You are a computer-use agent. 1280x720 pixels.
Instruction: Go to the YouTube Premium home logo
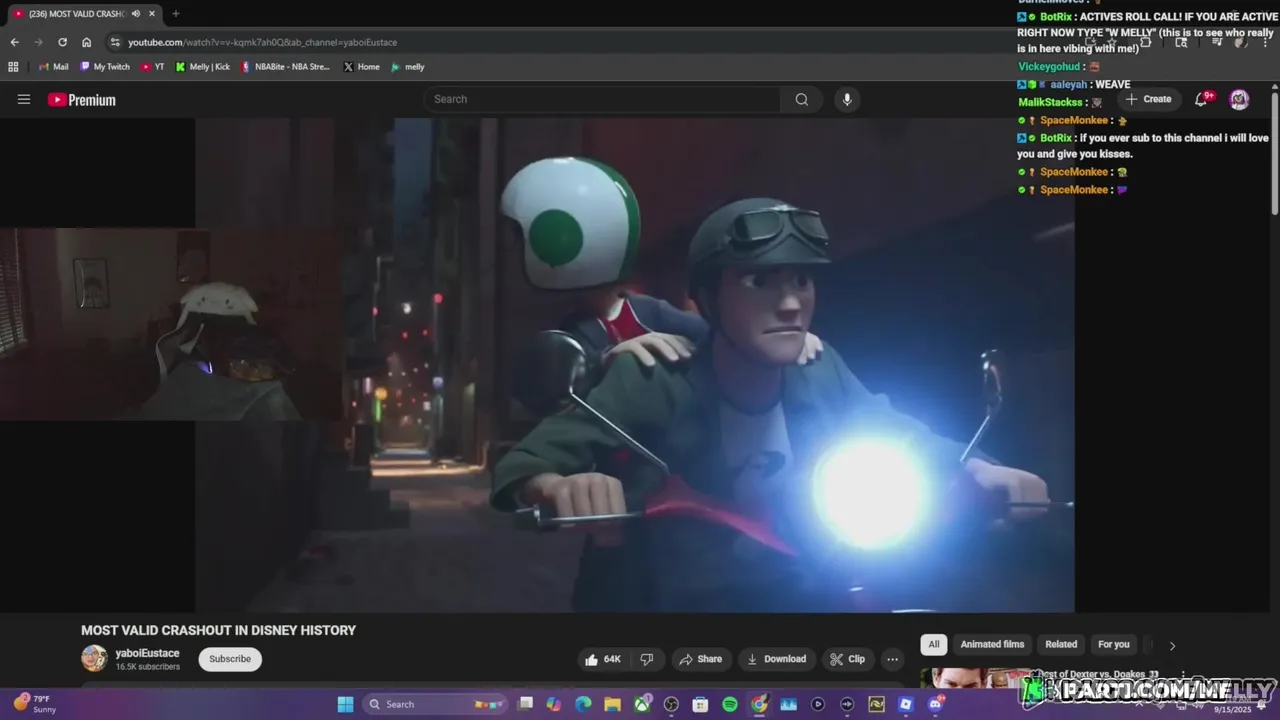click(82, 100)
